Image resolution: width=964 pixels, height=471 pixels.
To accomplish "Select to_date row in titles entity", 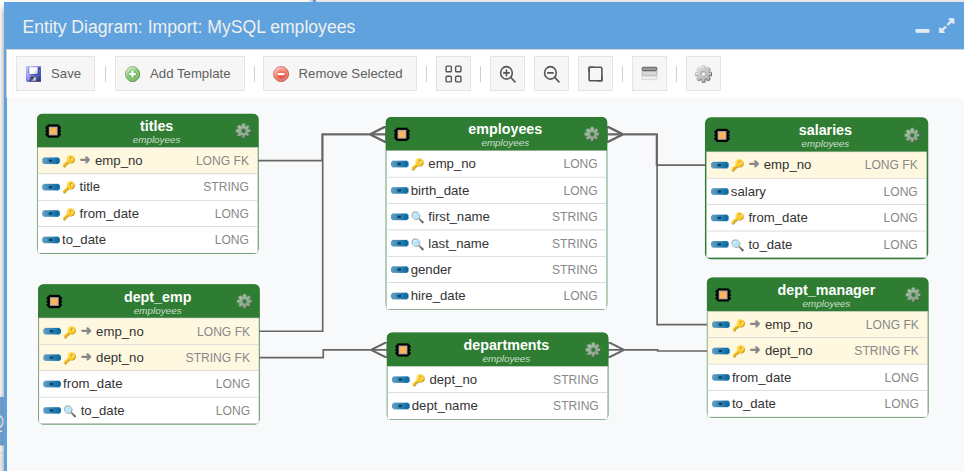I will [148, 240].
